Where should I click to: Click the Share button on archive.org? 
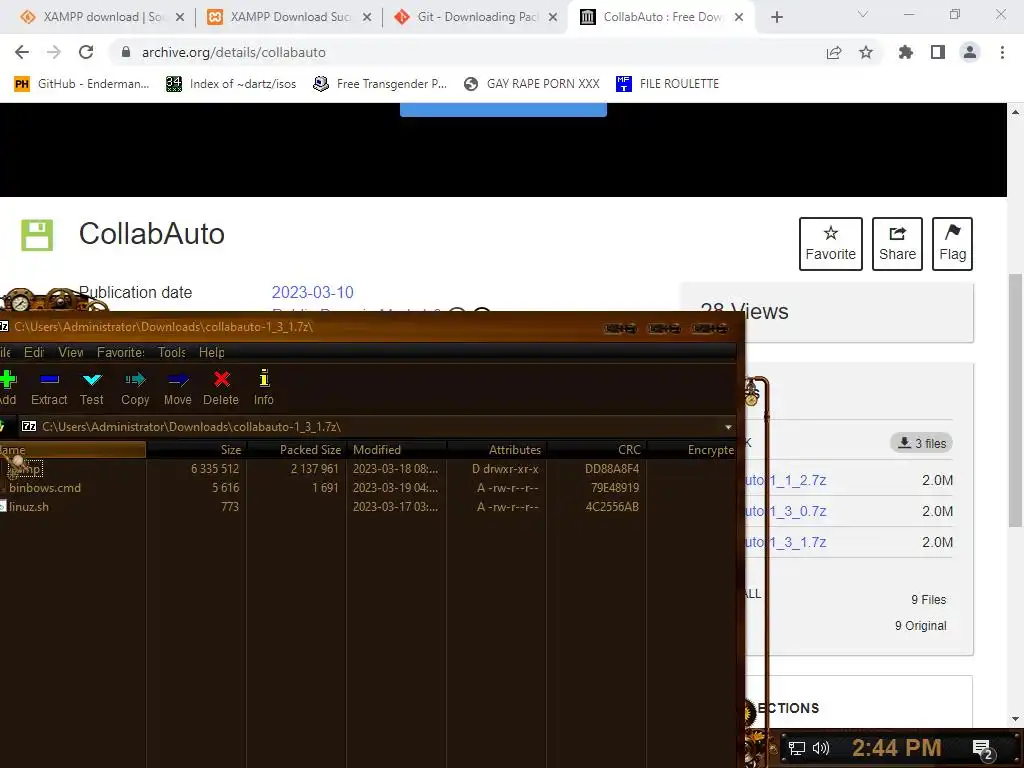pos(897,244)
